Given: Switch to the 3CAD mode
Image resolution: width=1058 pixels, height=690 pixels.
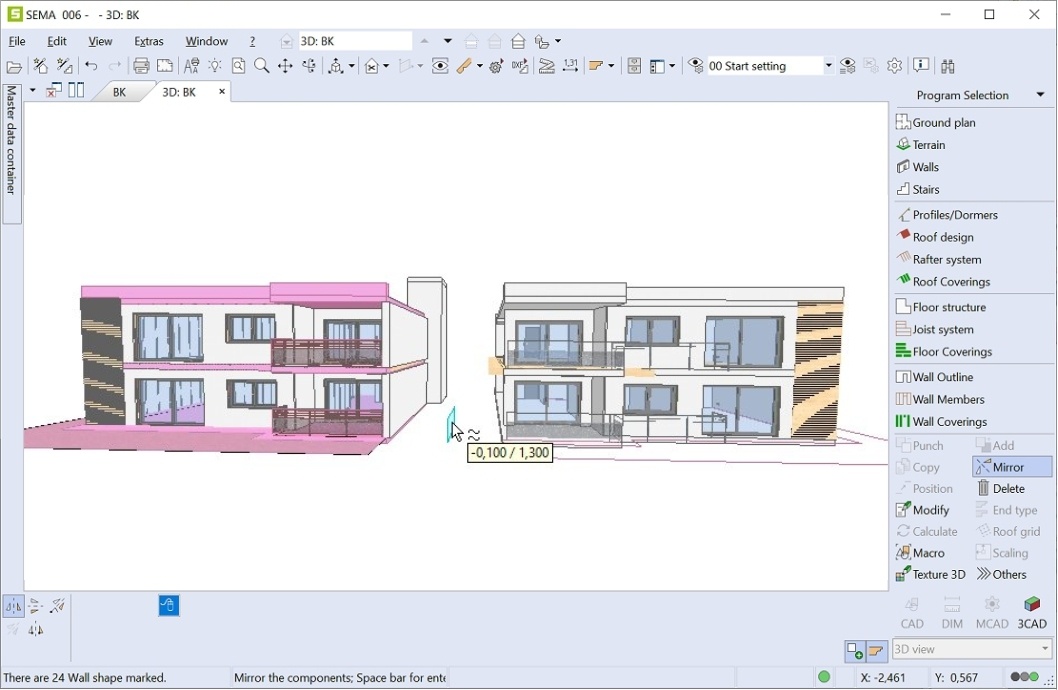Looking at the screenshot, I should [x=1031, y=612].
